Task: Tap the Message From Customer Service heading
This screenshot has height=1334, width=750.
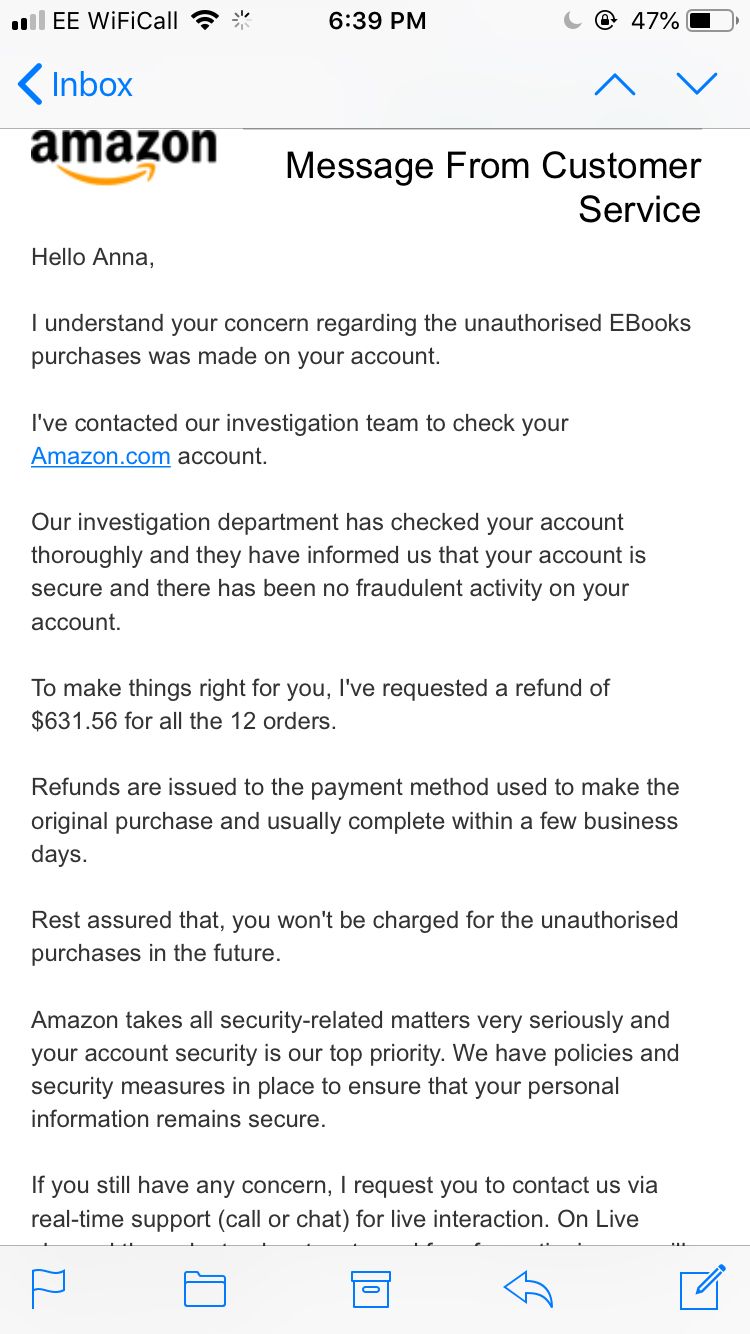Action: pos(493,187)
